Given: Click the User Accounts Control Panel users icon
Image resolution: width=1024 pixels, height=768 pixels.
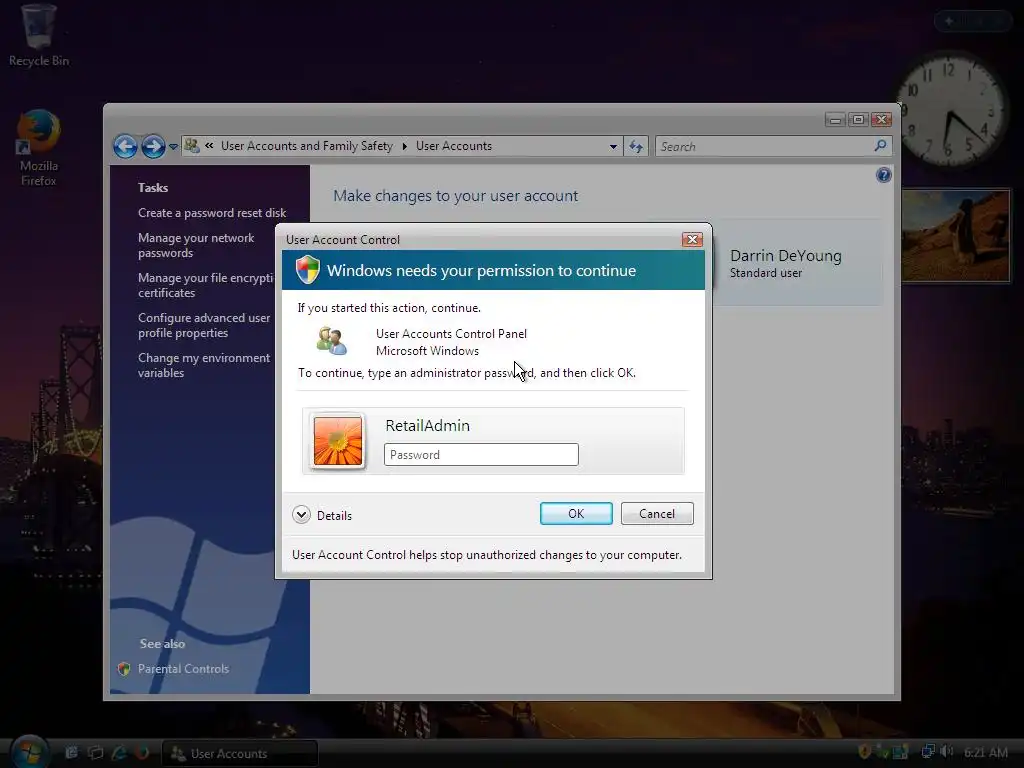Looking at the screenshot, I should point(332,341).
